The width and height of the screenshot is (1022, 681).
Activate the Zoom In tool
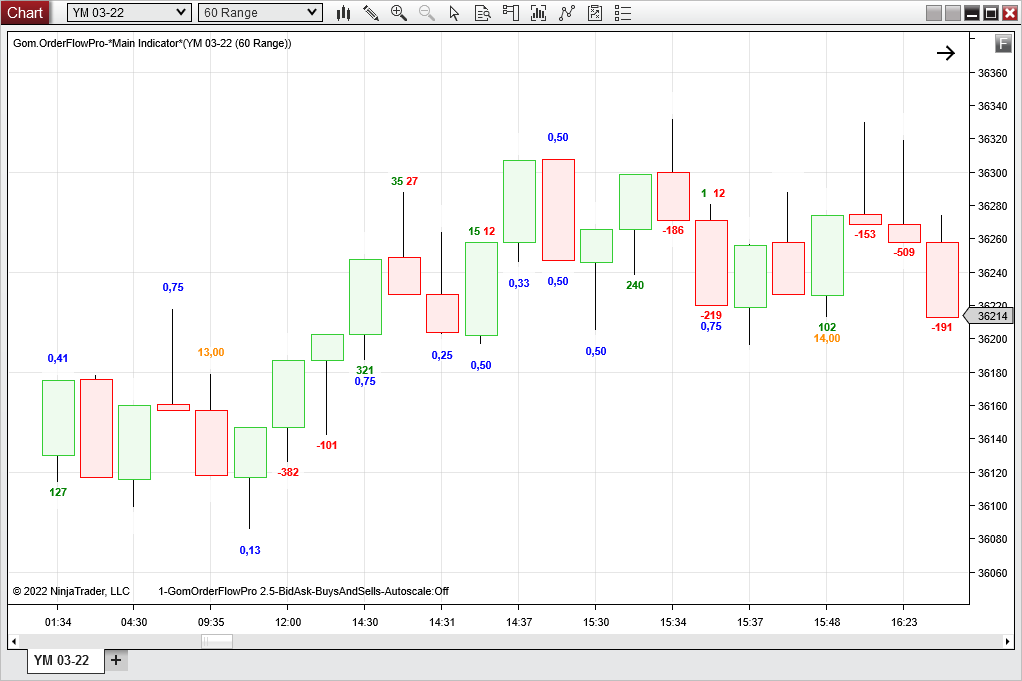tap(399, 13)
